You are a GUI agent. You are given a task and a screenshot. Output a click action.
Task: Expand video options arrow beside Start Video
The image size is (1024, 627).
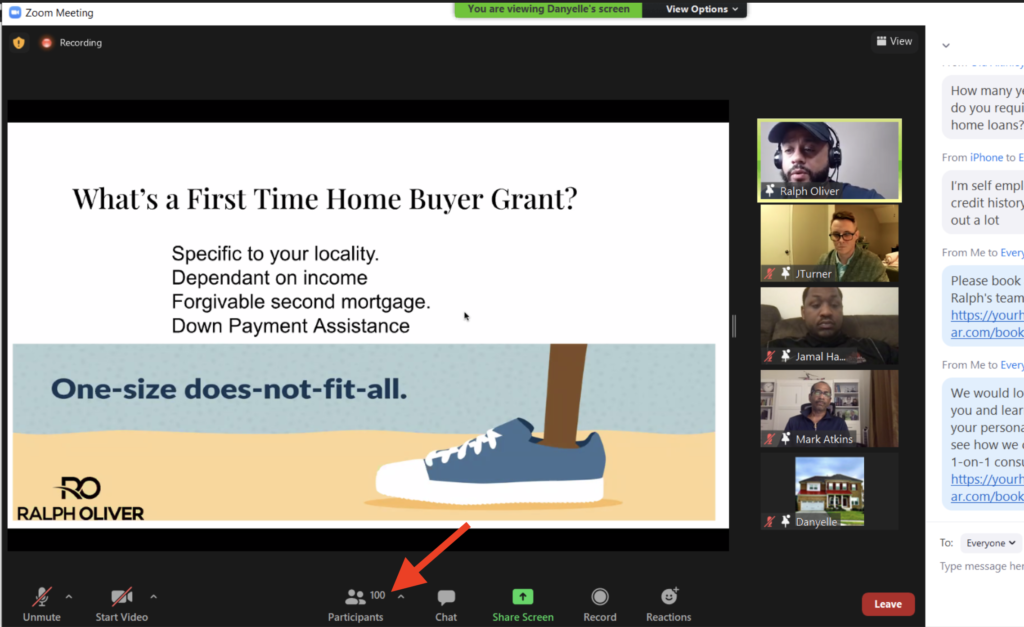pos(153,596)
